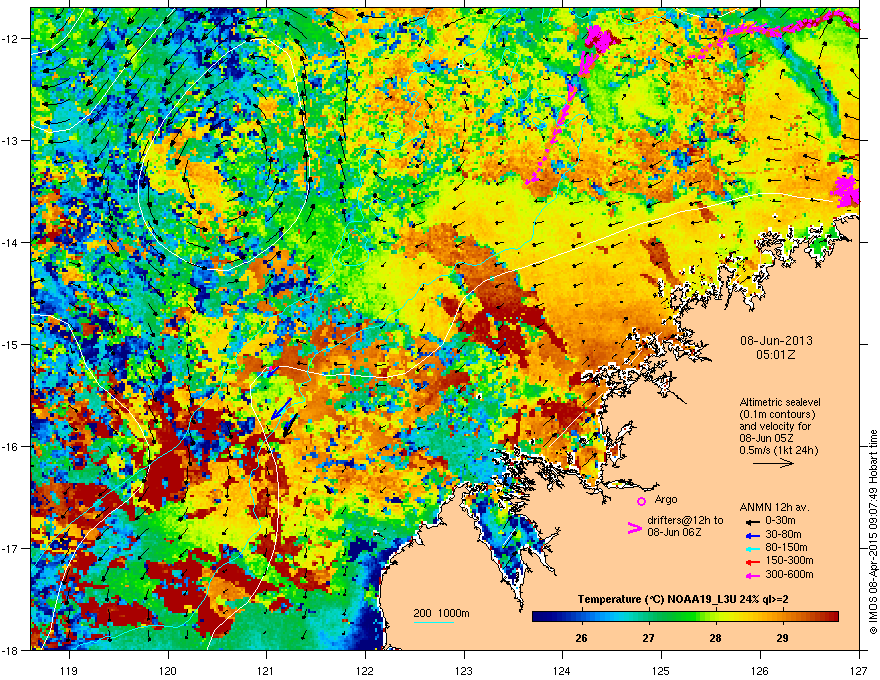Click the '80-150m' depth label
This screenshot has width=880, height=680.
pyautogui.click(x=786, y=548)
